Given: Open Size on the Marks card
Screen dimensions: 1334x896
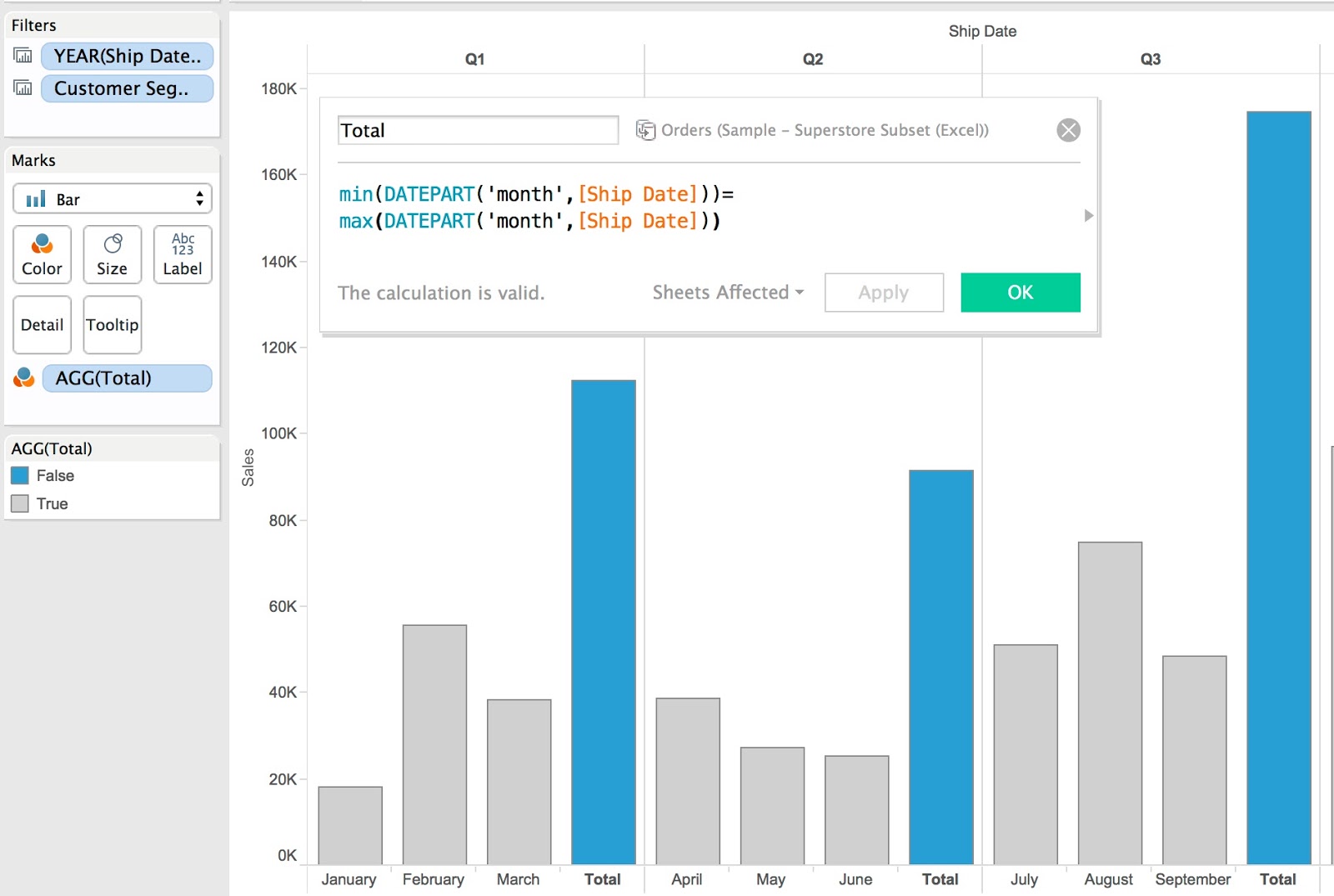Looking at the screenshot, I should (112, 254).
